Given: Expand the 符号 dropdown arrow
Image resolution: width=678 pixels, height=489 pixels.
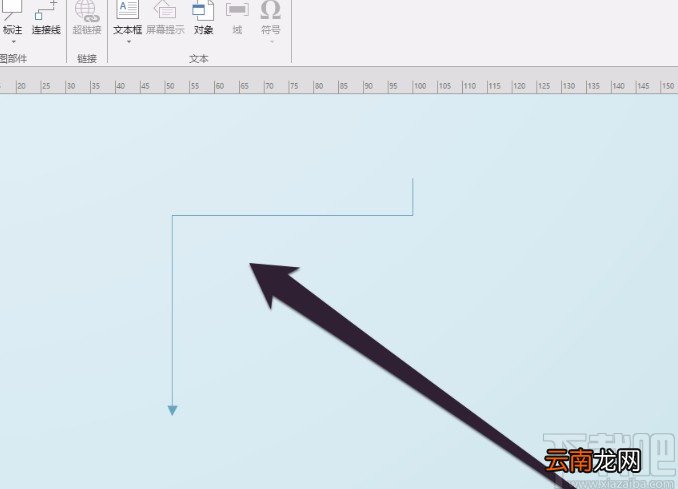Looking at the screenshot, I should [x=272, y=42].
